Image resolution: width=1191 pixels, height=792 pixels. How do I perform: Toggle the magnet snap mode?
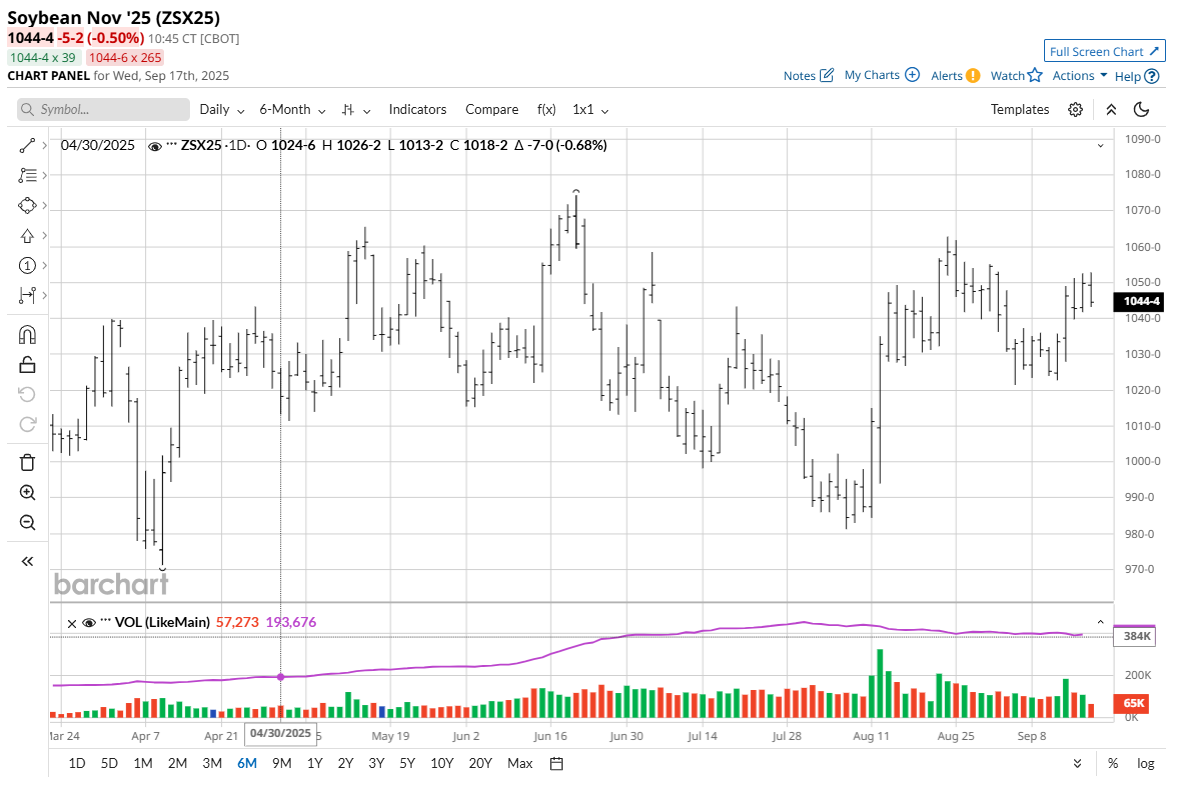pyautogui.click(x=27, y=335)
